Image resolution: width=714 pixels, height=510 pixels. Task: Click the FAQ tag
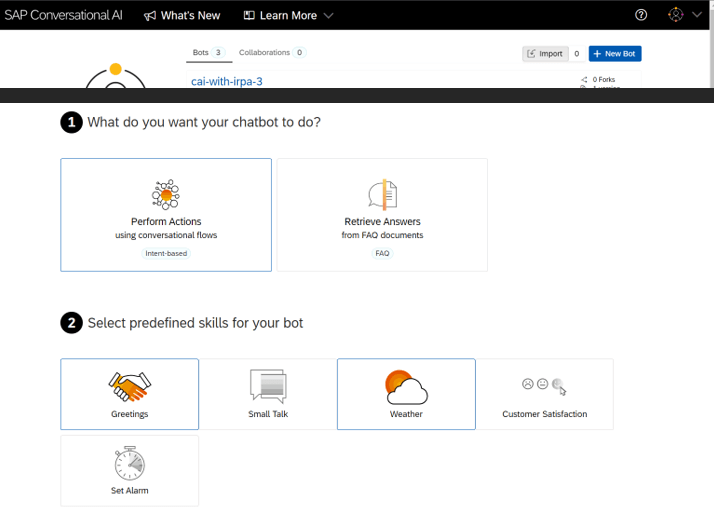point(382,253)
